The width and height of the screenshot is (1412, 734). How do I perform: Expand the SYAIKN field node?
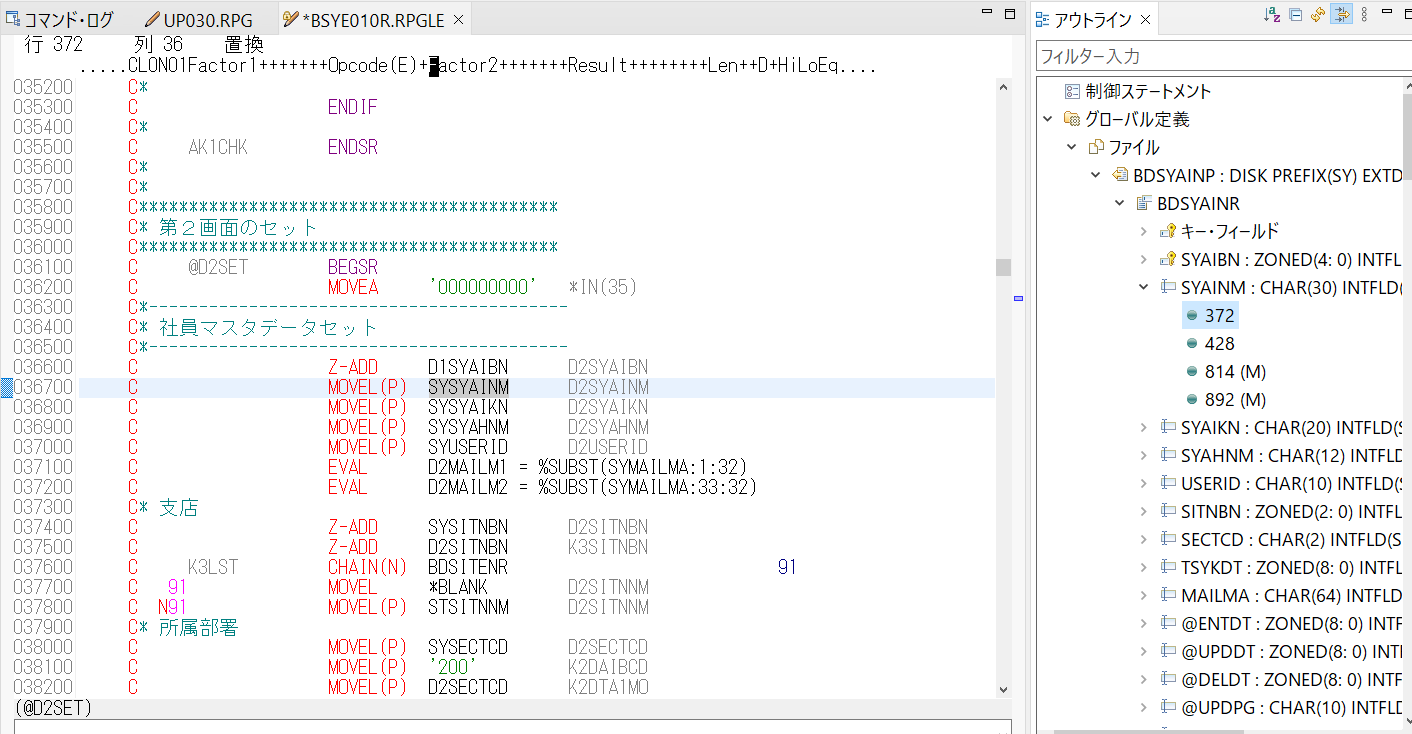pyautogui.click(x=1143, y=427)
